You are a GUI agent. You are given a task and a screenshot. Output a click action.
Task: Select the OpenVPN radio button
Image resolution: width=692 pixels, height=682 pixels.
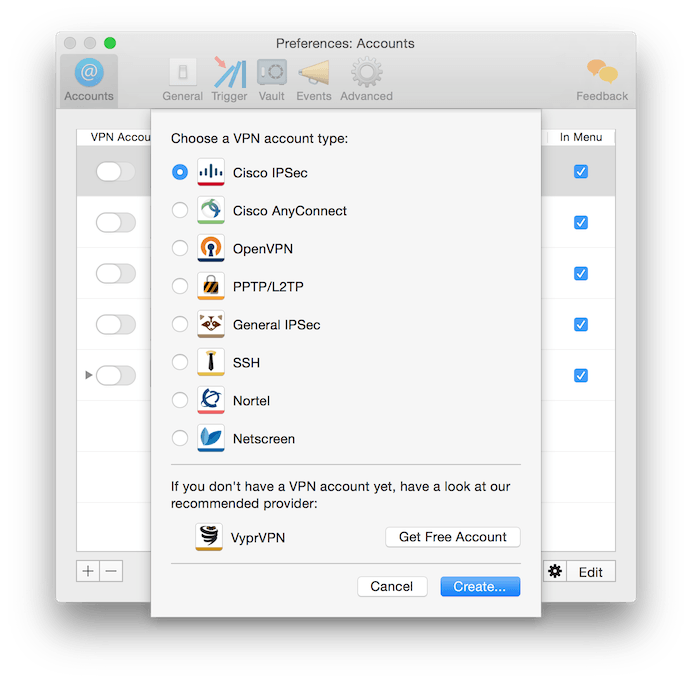tap(180, 249)
